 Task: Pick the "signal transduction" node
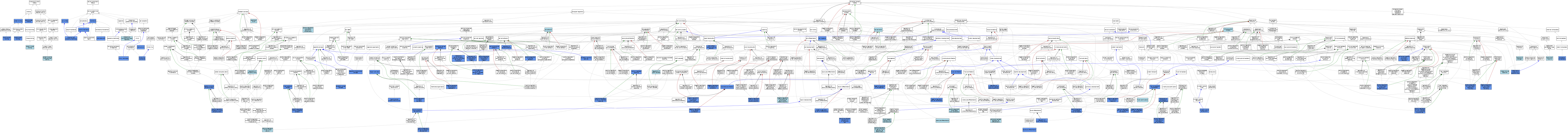(709, 38)
